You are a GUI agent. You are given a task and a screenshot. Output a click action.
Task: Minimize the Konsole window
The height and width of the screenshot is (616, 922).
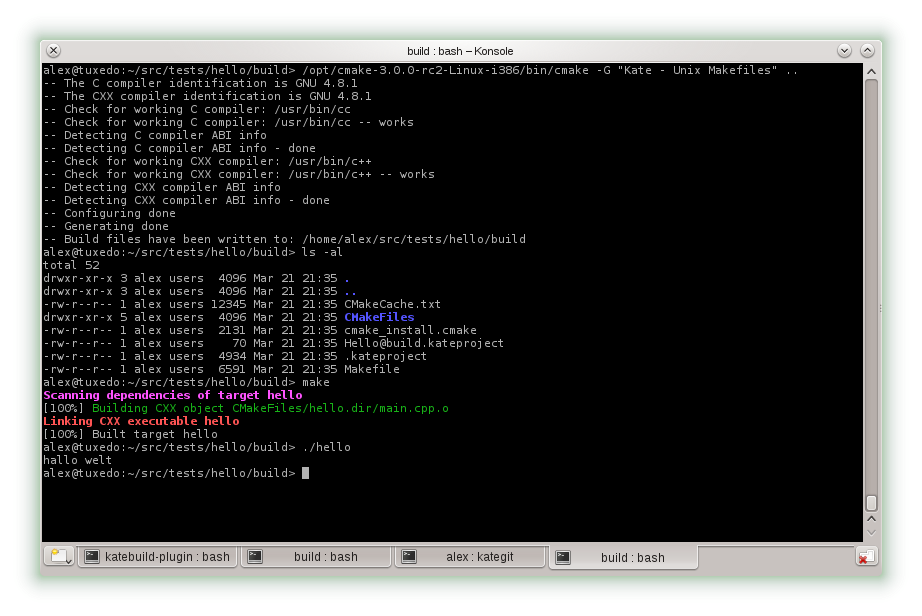pyautogui.click(x=845, y=50)
